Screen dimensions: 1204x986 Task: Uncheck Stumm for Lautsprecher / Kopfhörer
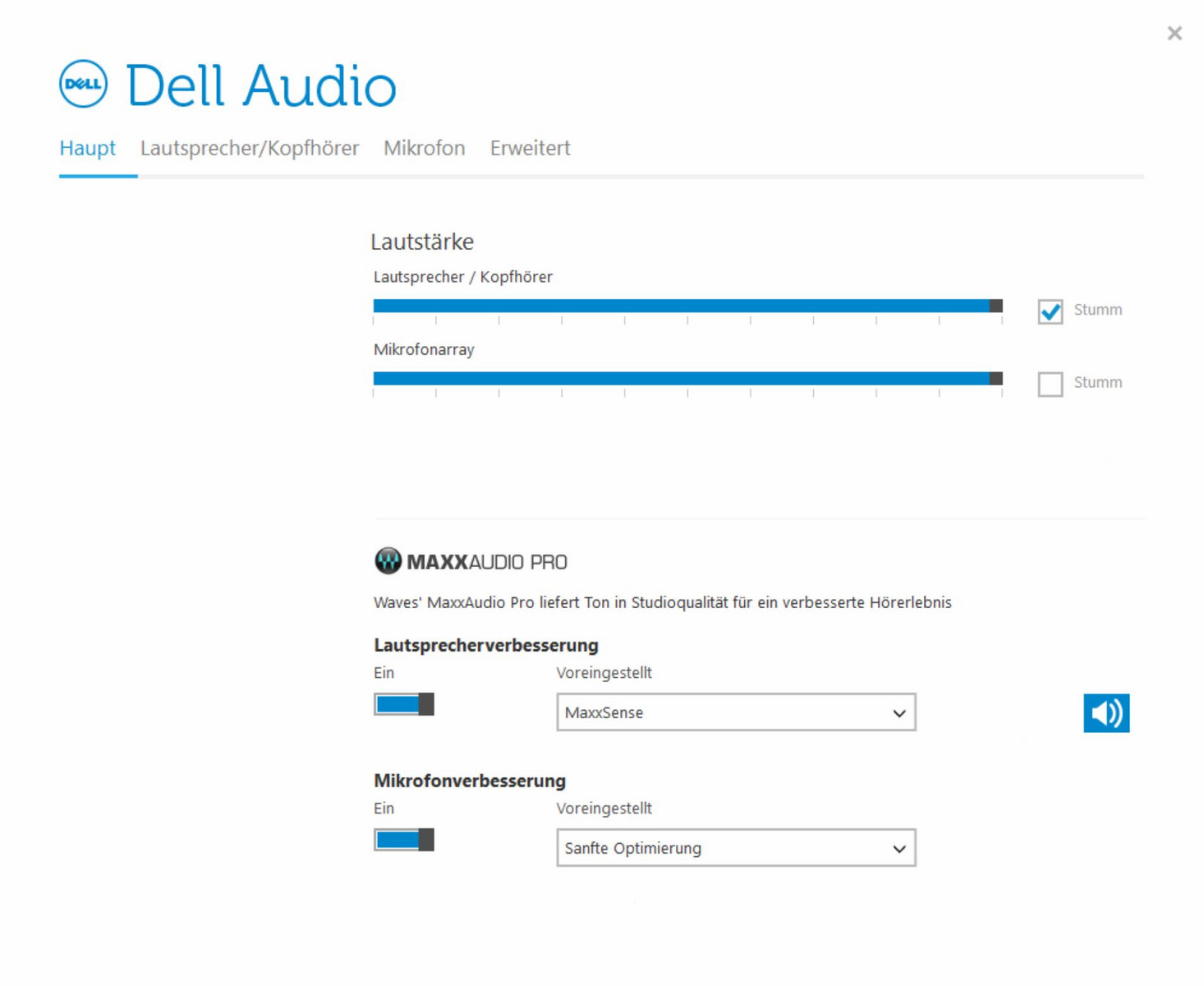(1050, 311)
